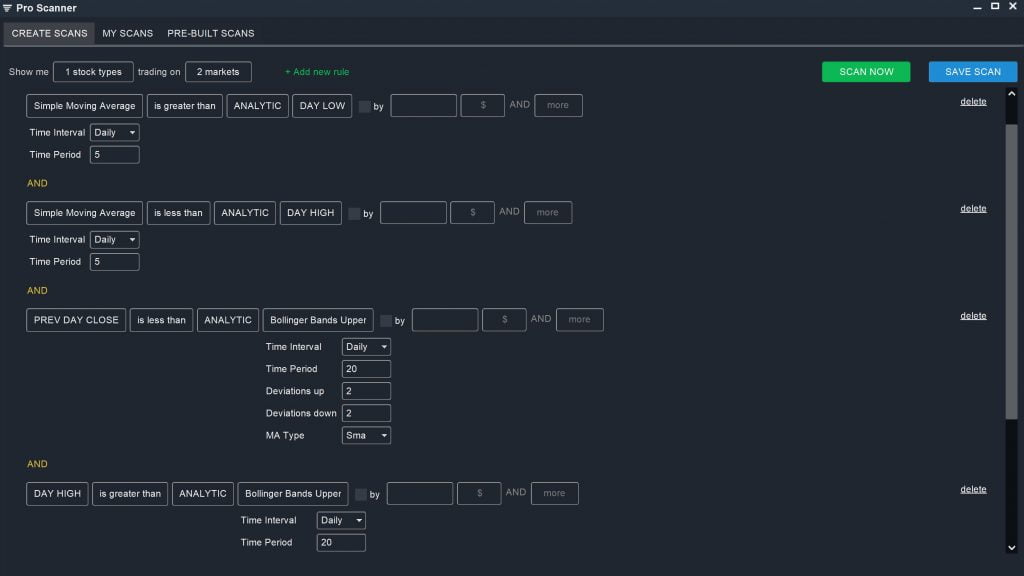Open Time Interval dropdown of first Simple Moving Average
This screenshot has height=576, width=1024.
[x=114, y=133]
